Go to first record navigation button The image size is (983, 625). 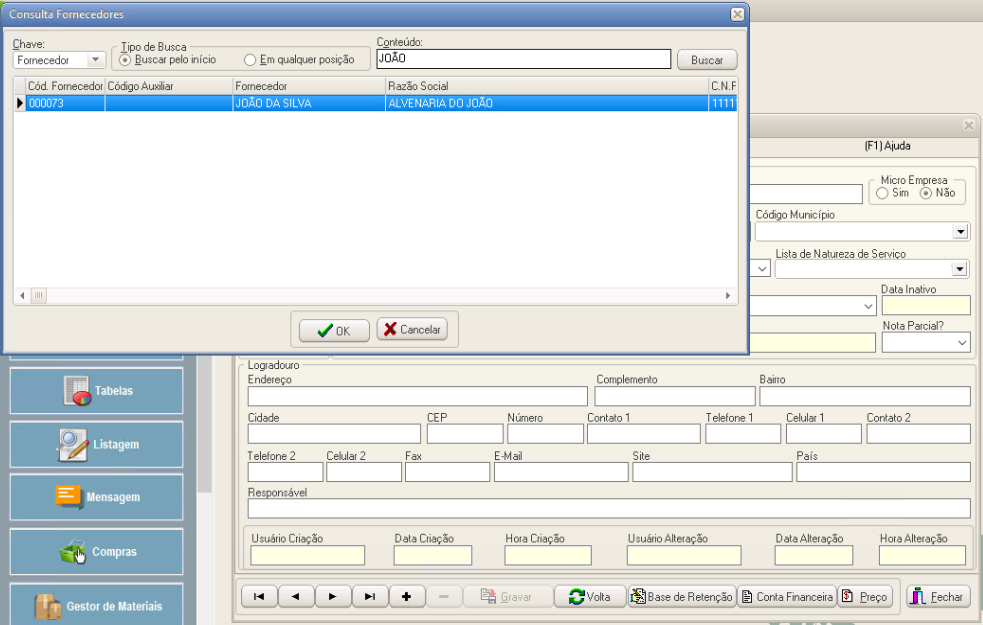click(x=259, y=596)
